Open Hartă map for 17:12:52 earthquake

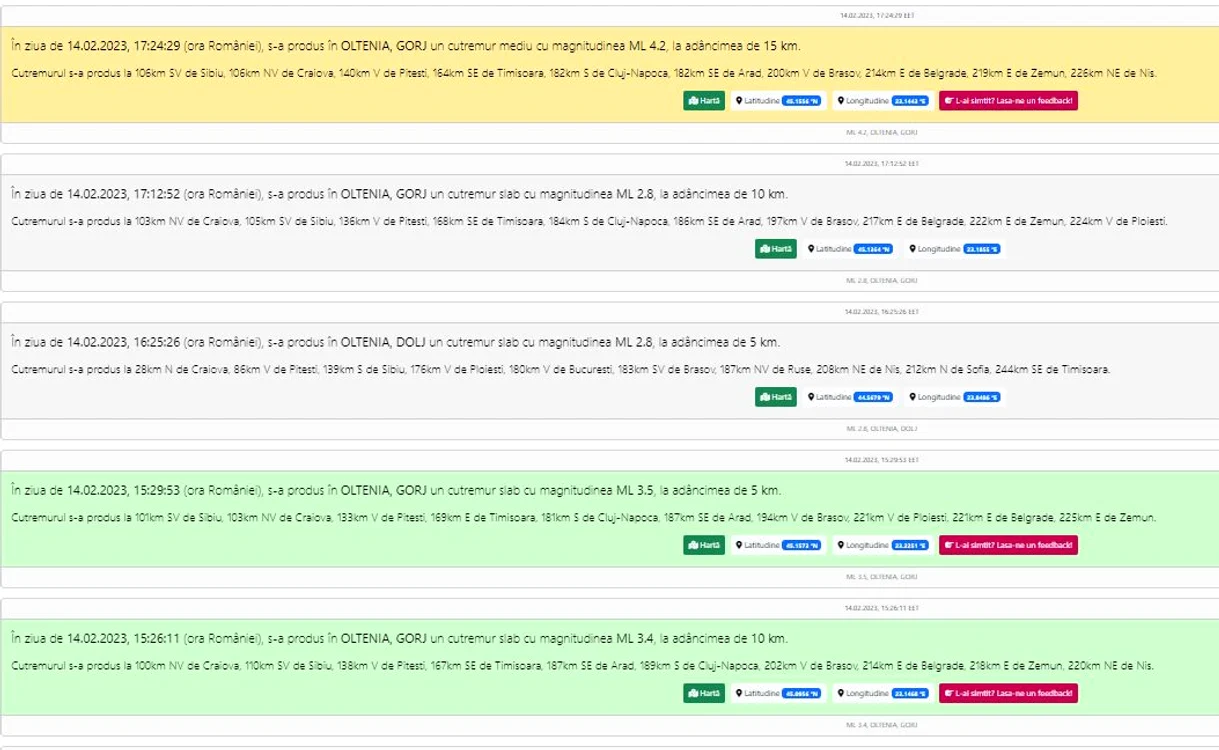pyautogui.click(x=776, y=249)
